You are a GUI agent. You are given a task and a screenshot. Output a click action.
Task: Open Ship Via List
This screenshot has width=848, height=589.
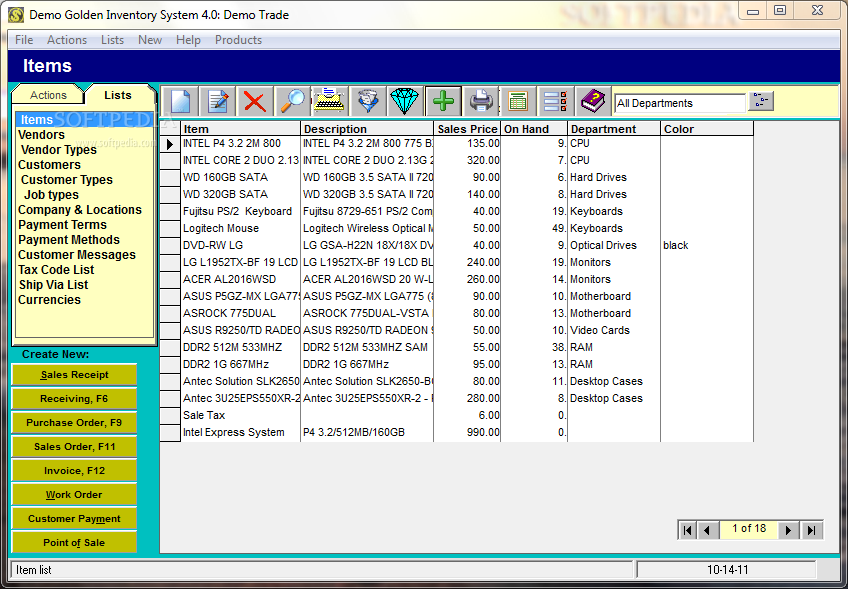[53, 285]
